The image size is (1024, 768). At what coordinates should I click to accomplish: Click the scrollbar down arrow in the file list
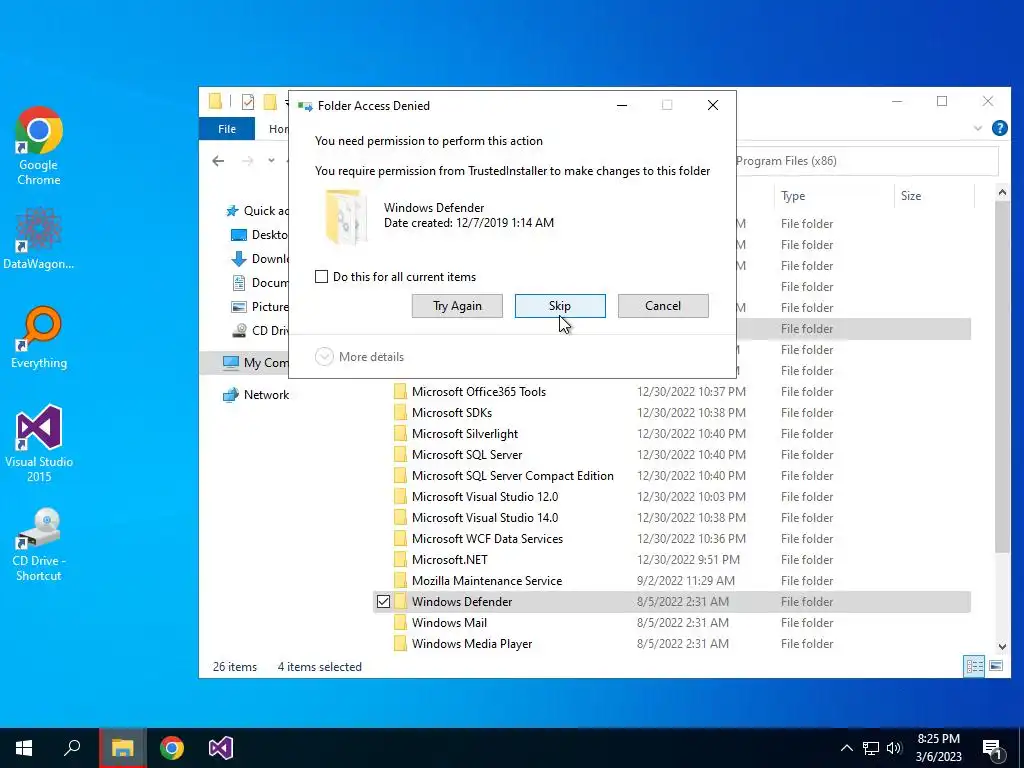[1002, 647]
